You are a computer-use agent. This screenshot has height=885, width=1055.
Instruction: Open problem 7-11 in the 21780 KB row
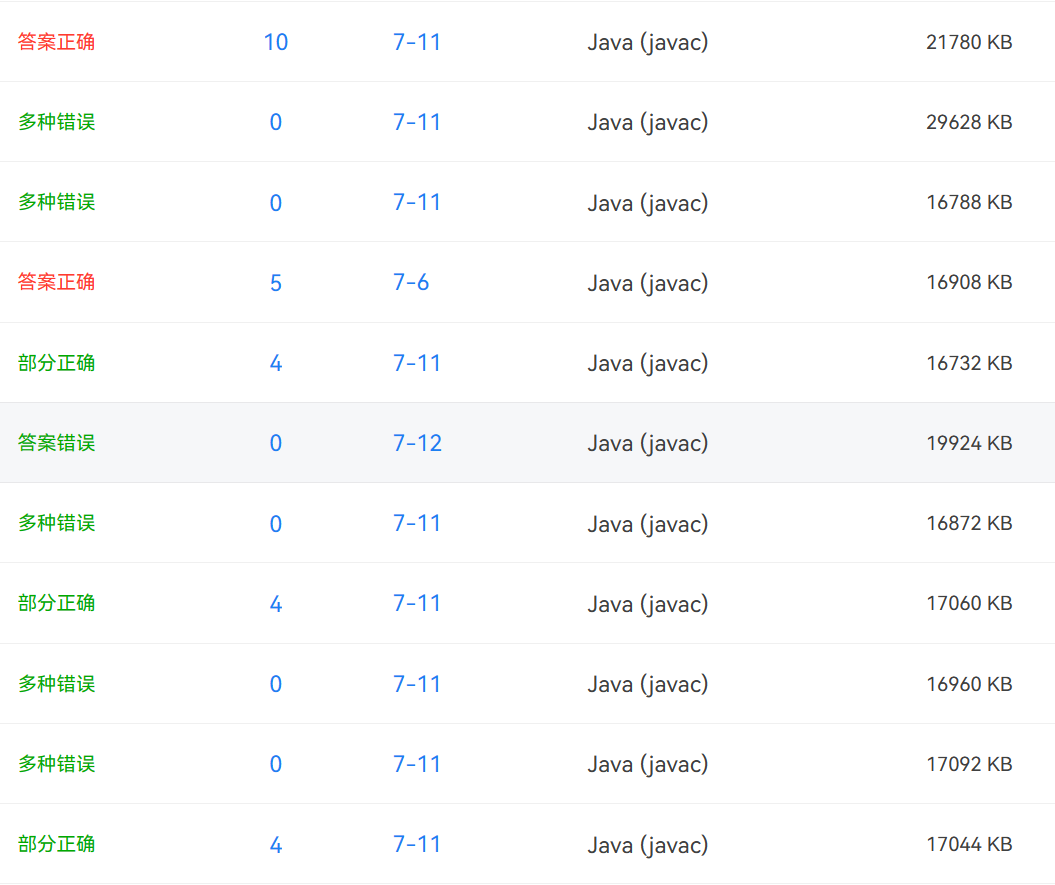coord(417,42)
